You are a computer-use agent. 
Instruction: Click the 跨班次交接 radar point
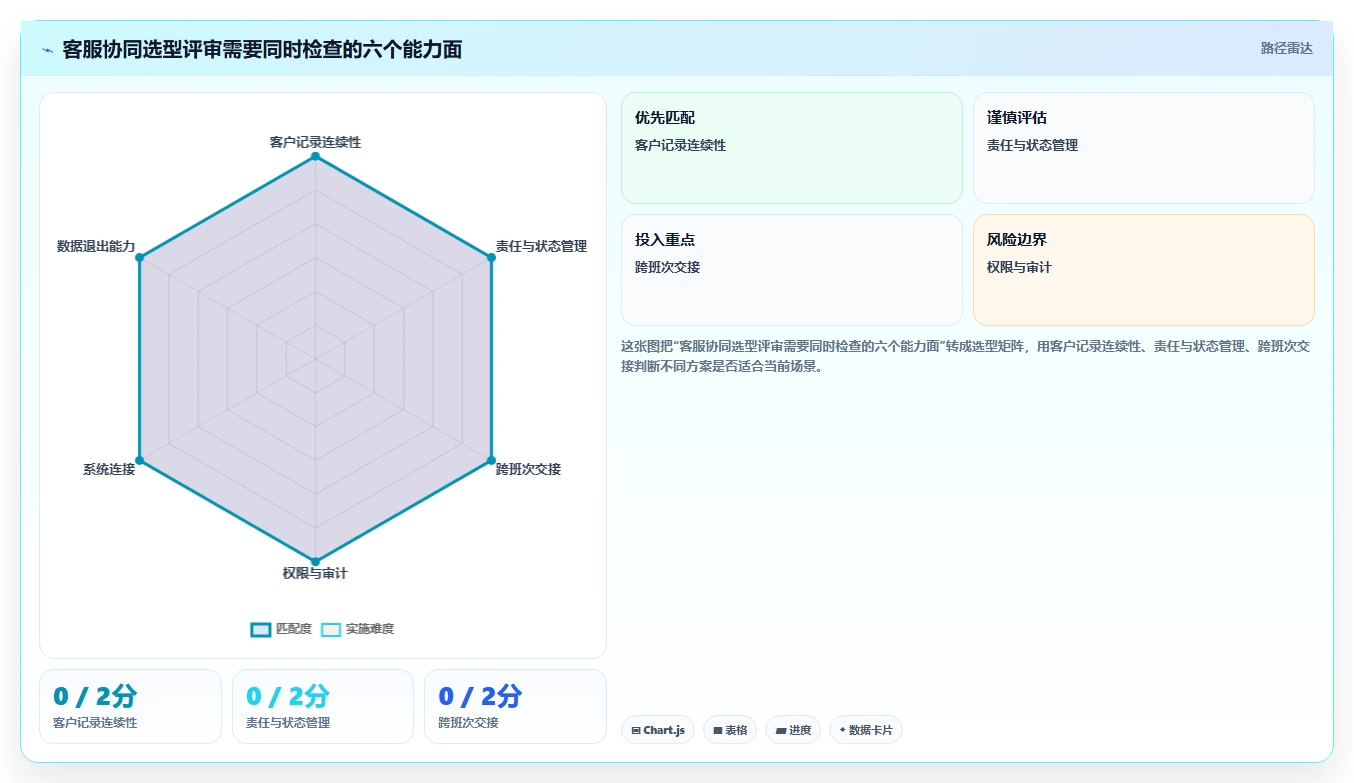coord(491,460)
